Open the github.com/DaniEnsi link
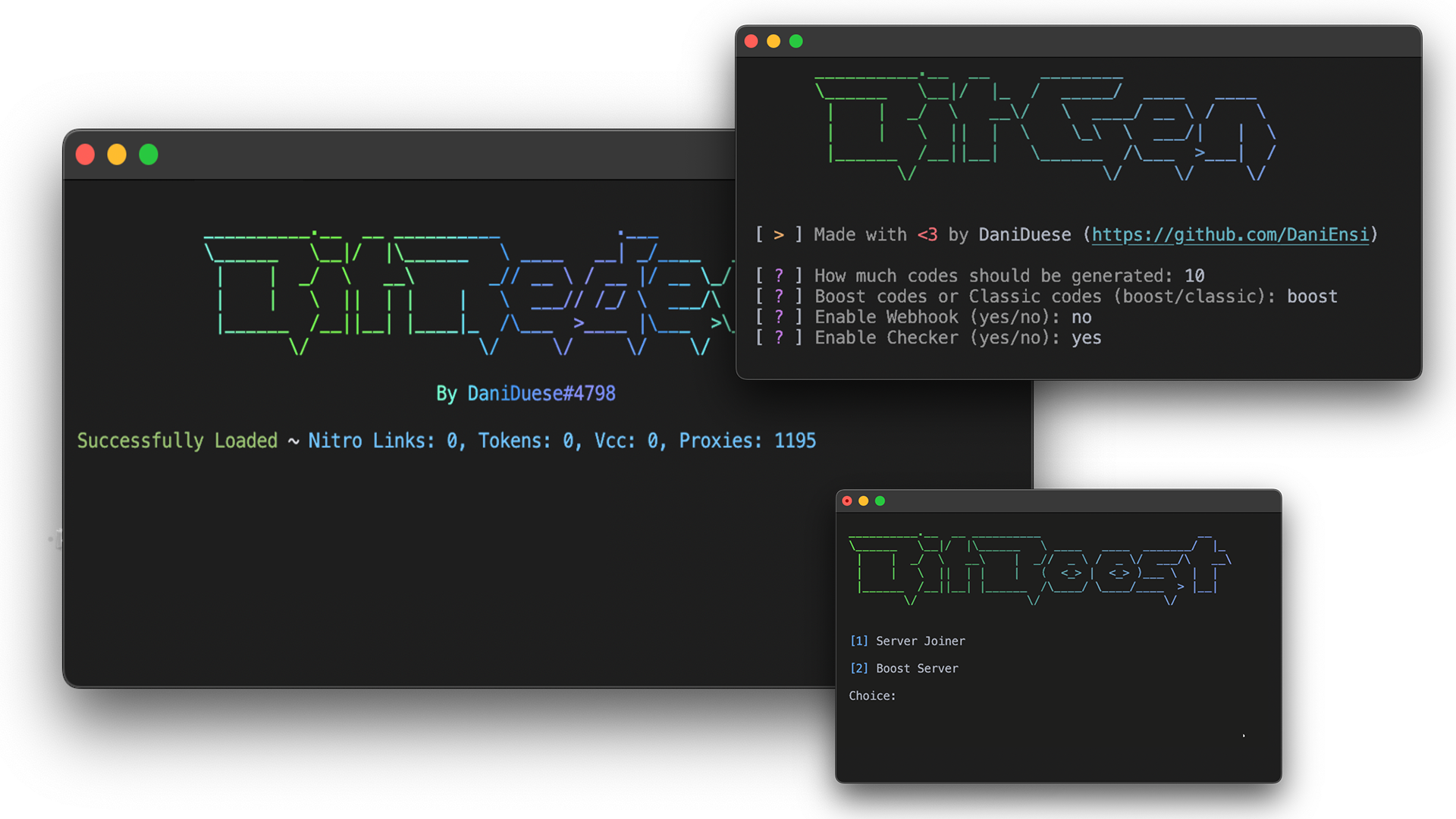Viewport: 1456px width, 819px height. click(1230, 235)
